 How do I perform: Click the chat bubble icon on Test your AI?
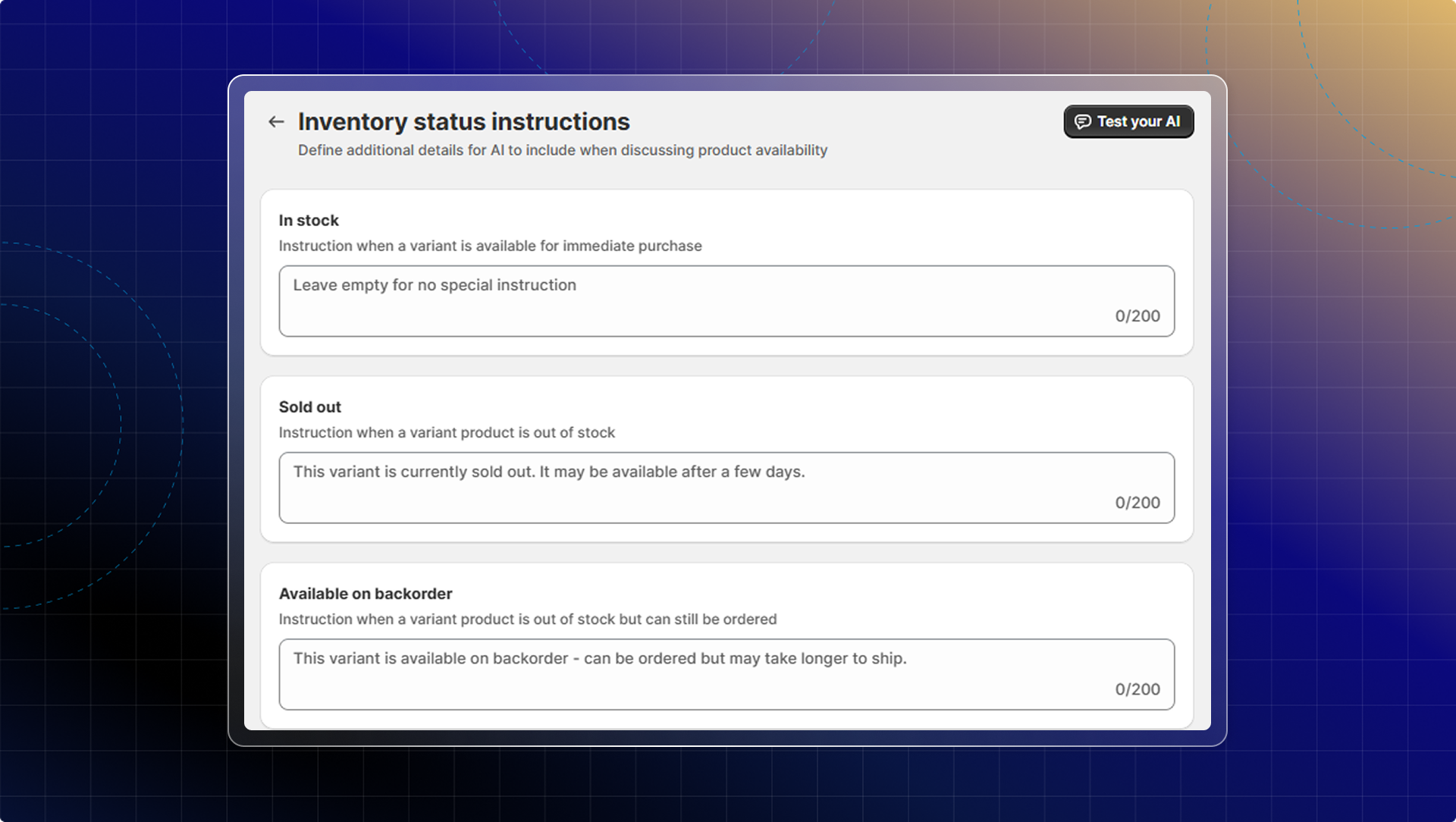coord(1082,121)
